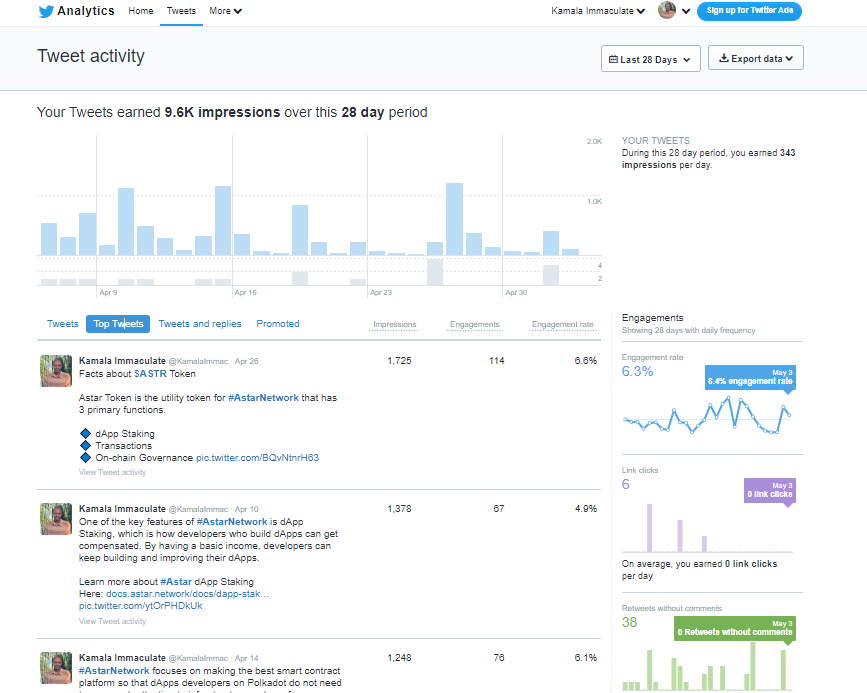Expand the More navigation menu

point(225,11)
